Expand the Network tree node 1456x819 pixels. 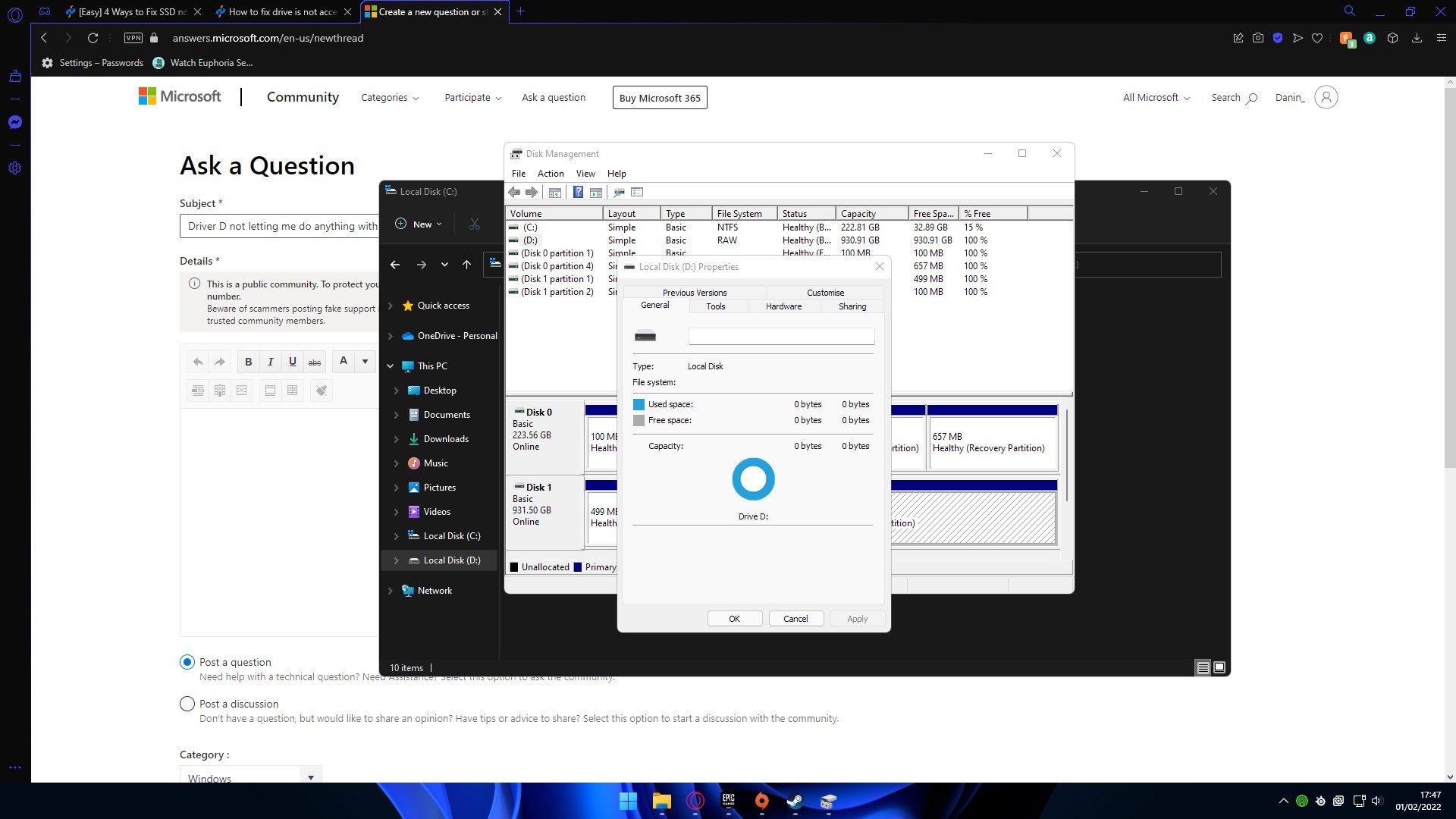391,591
